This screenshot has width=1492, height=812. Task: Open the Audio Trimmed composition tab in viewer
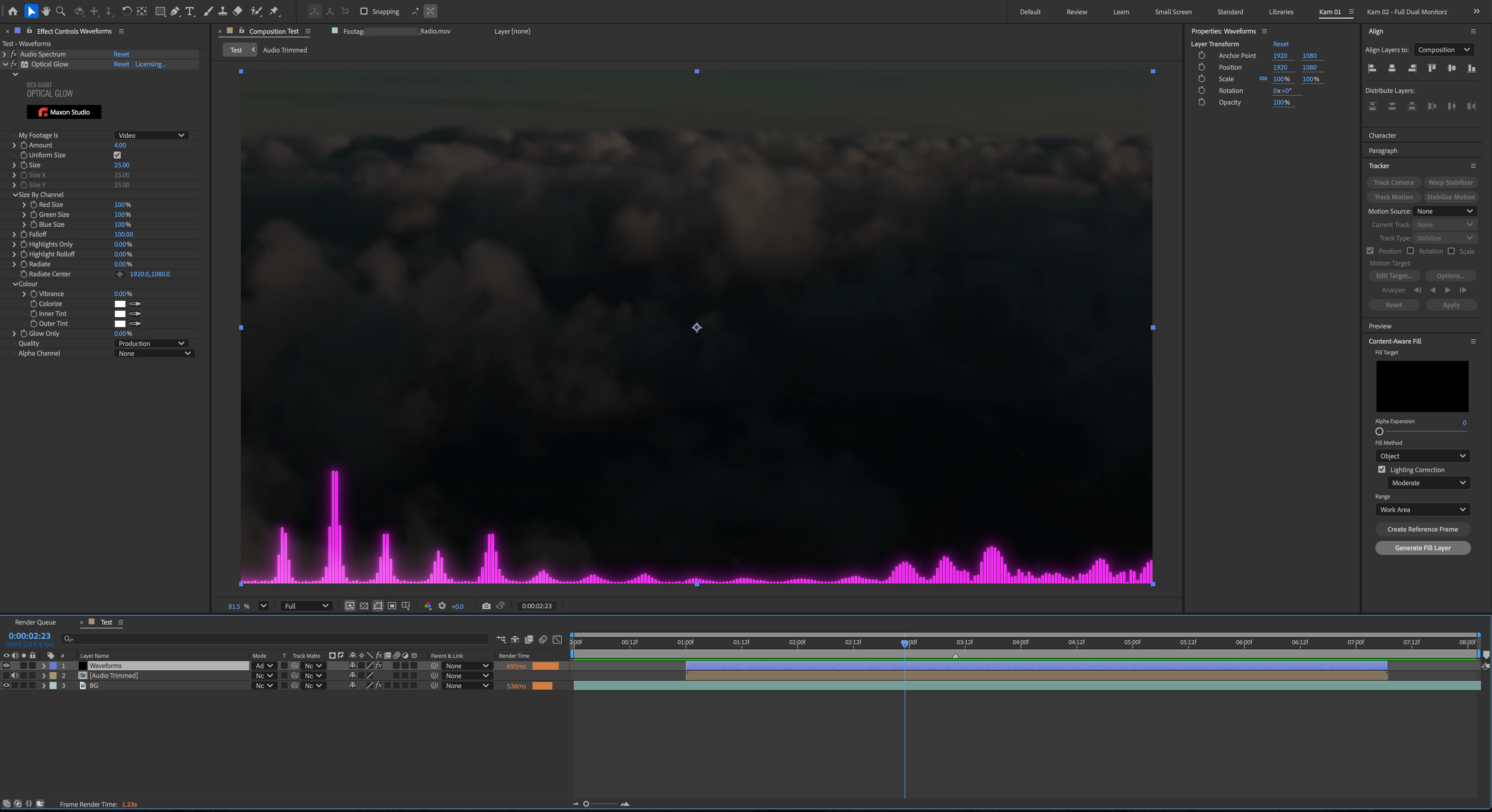[285, 50]
